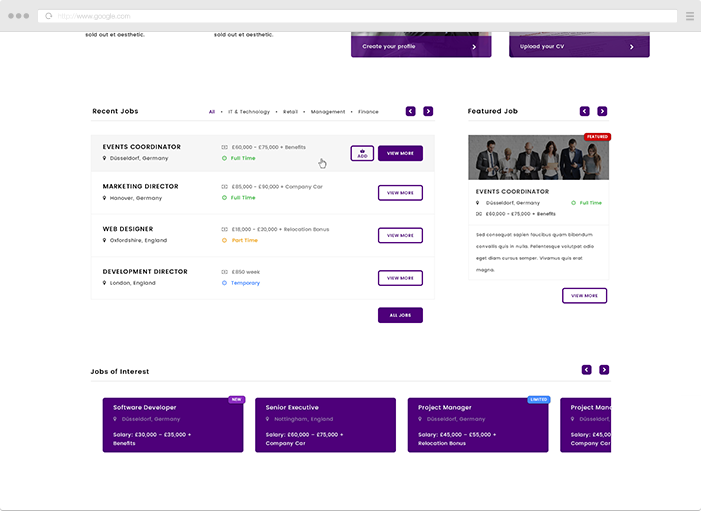Click the LIMITED badge on Project Manager
This screenshot has height=511, width=701.
(x=539, y=399)
